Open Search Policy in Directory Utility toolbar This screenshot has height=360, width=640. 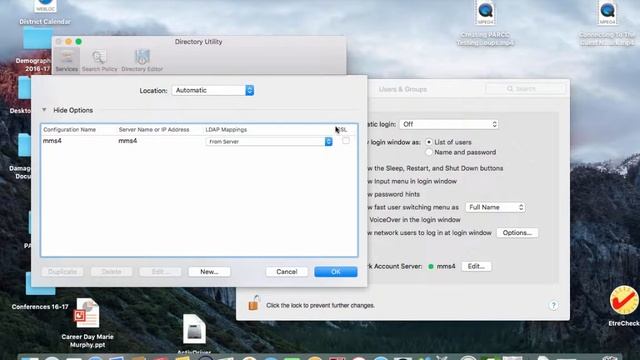[99, 60]
